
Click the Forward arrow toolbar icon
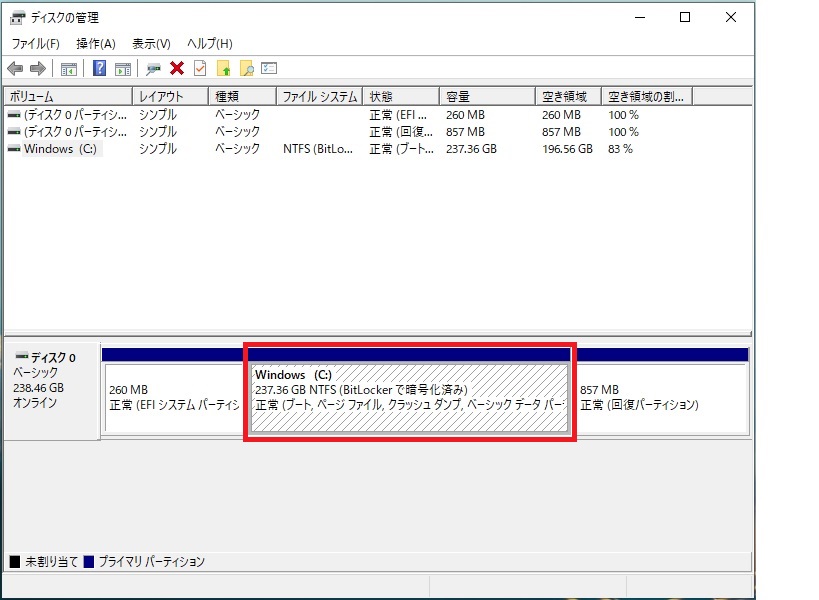[38, 69]
